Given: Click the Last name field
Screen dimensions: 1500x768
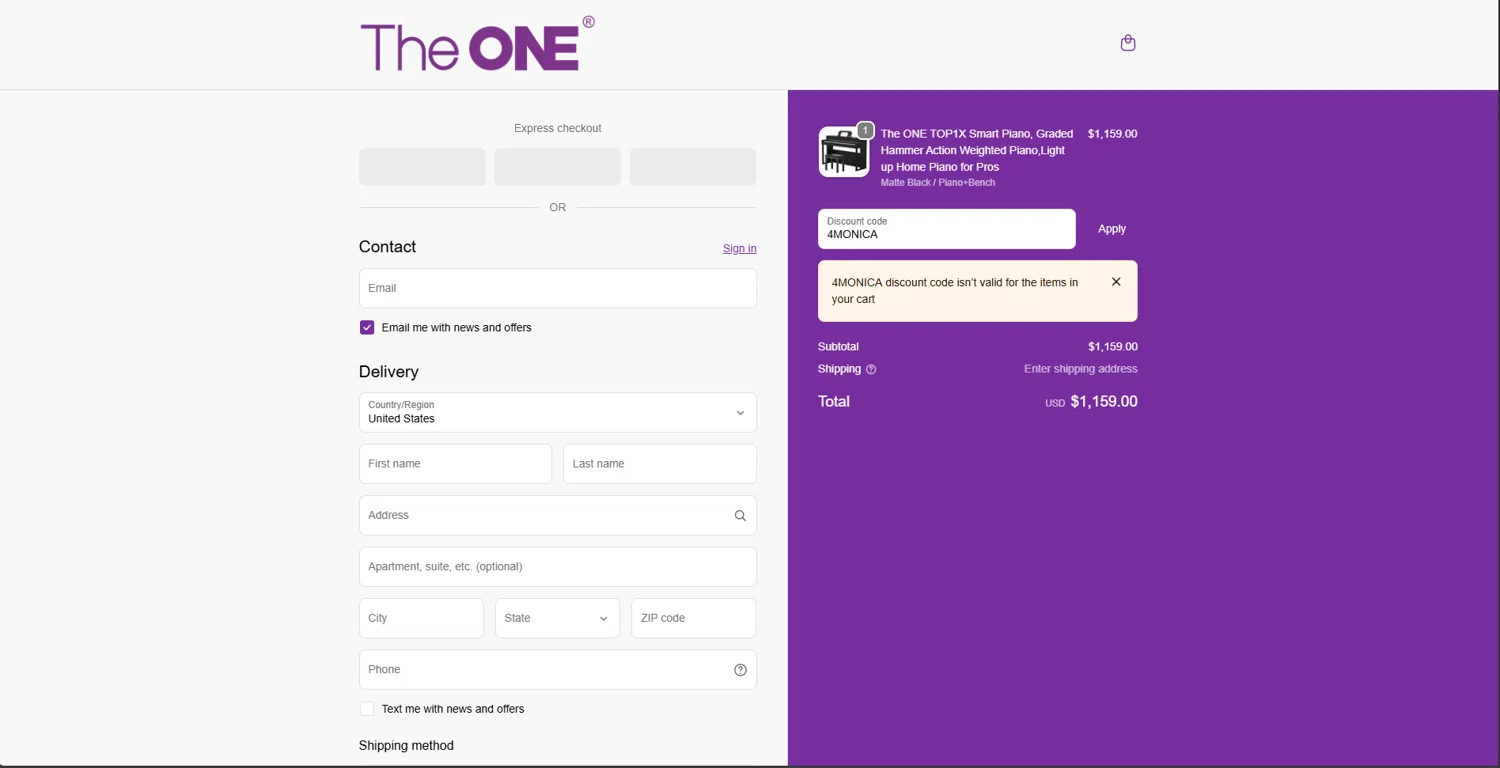Looking at the screenshot, I should click(x=660, y=464).
